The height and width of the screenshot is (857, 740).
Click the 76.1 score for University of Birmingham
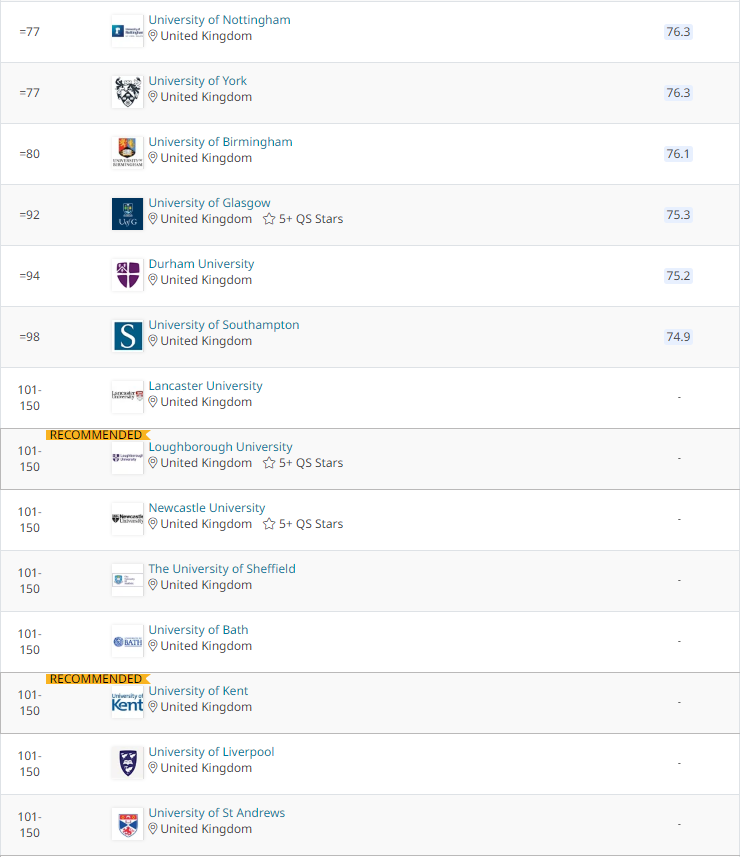[x=678, y=154]
